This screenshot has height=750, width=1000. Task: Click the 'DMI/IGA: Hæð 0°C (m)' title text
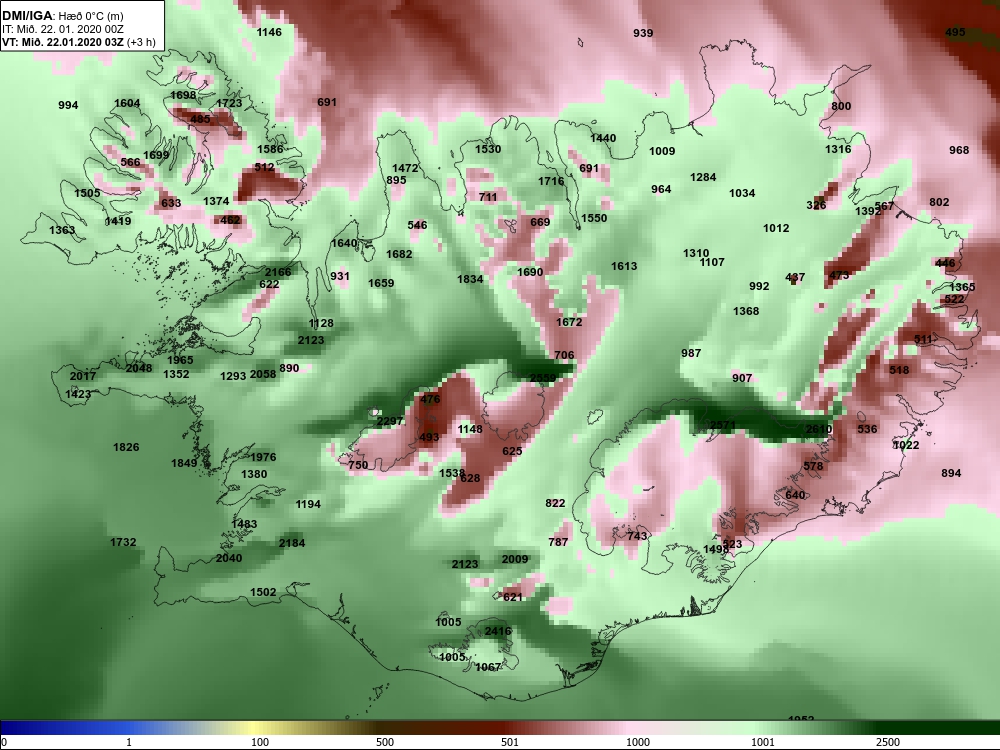62,16
